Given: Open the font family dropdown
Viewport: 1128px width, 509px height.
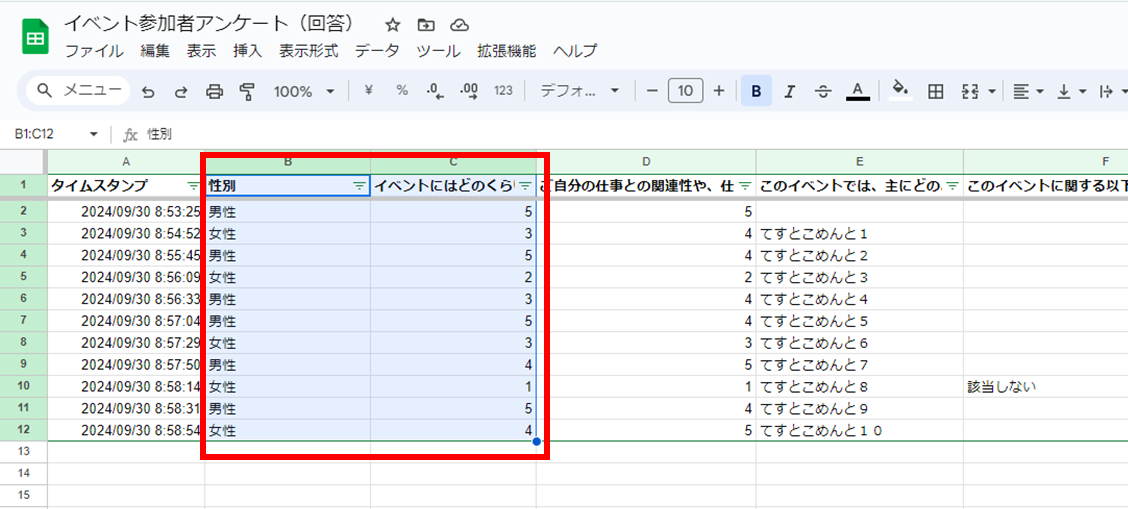Looking at the screenshot, I should 579,91.
